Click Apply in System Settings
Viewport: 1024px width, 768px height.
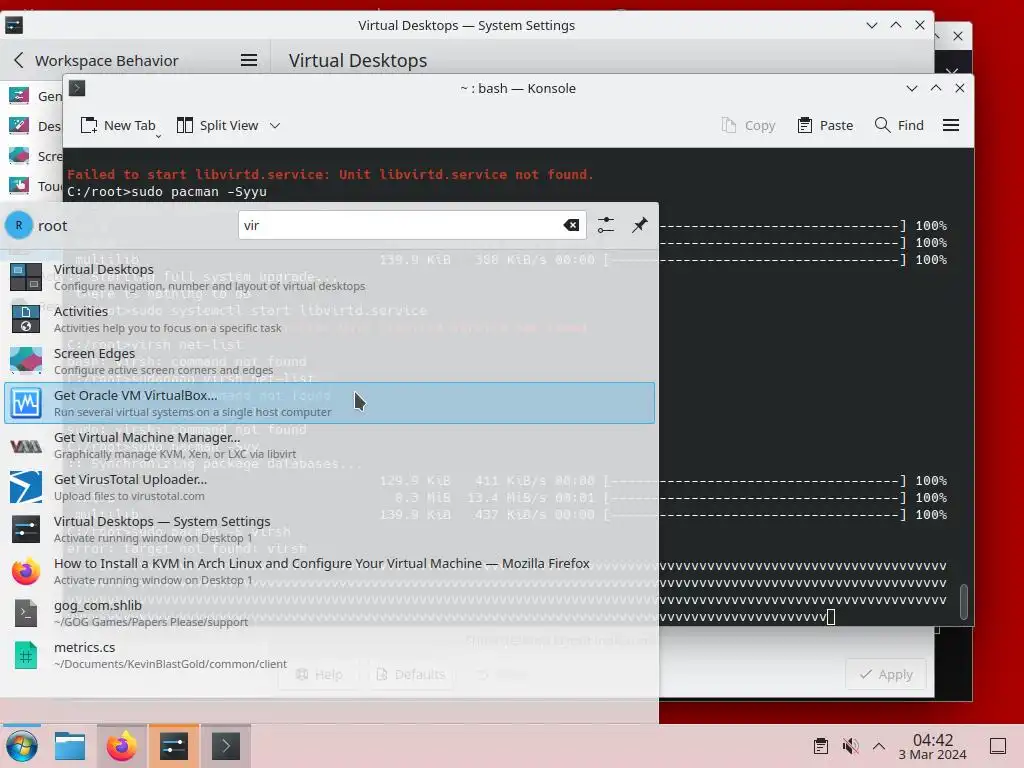[886, 674]
